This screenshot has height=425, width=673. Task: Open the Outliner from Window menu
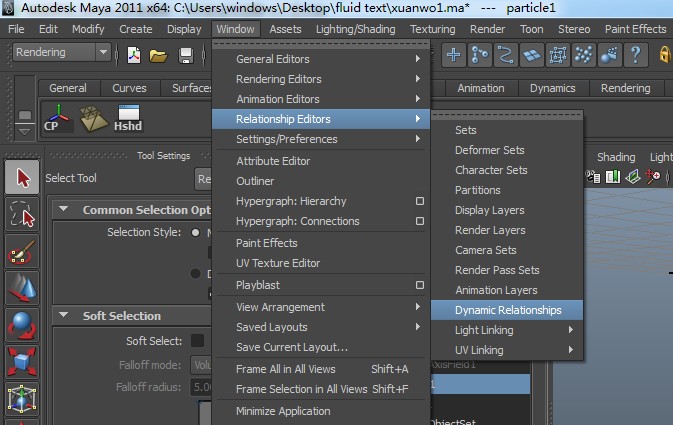point(321,181)
